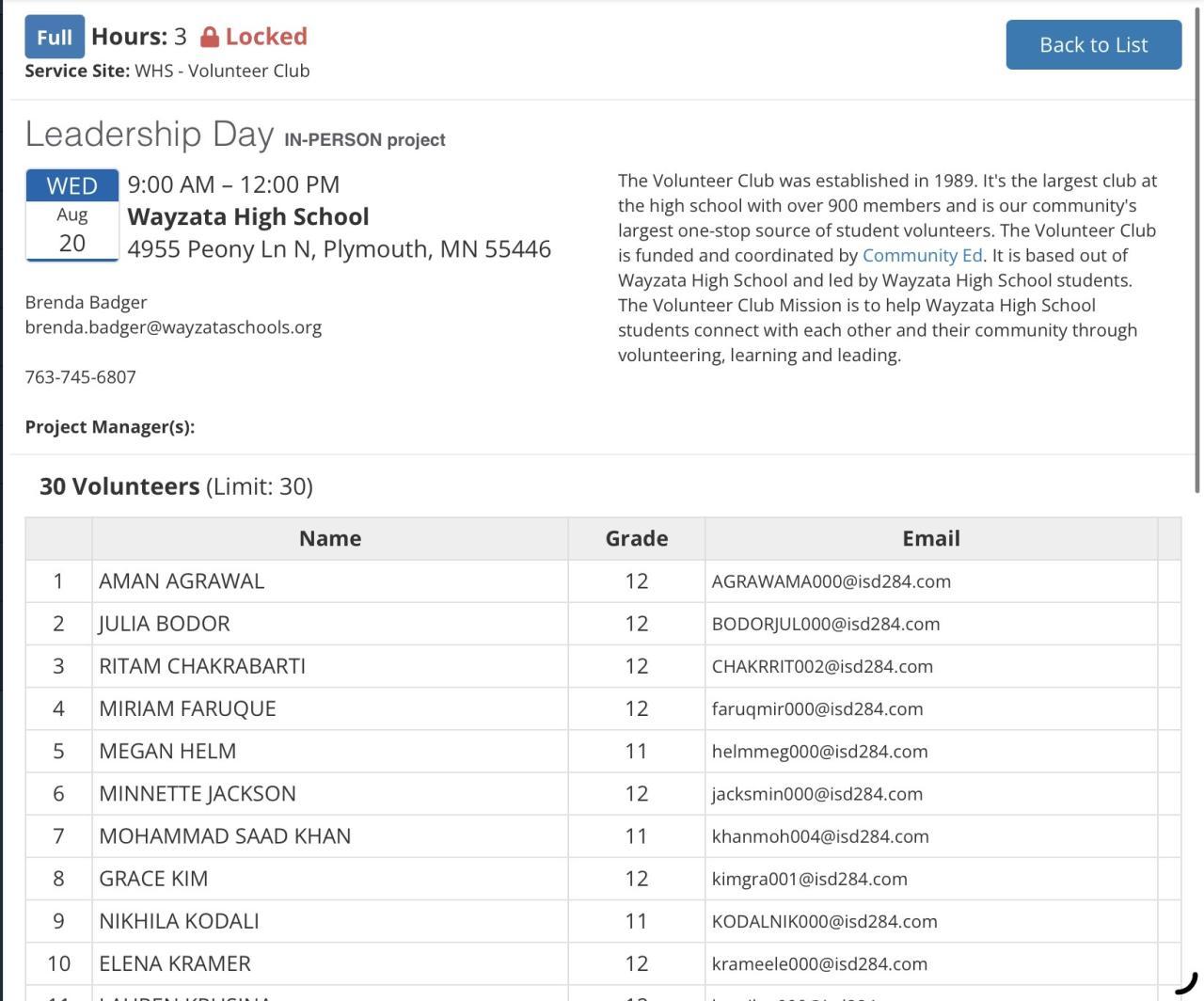1204x1001 pixels.
Task: Click MIRIAM FARUQUE's email cell
Action: click(x=816, y=709)
